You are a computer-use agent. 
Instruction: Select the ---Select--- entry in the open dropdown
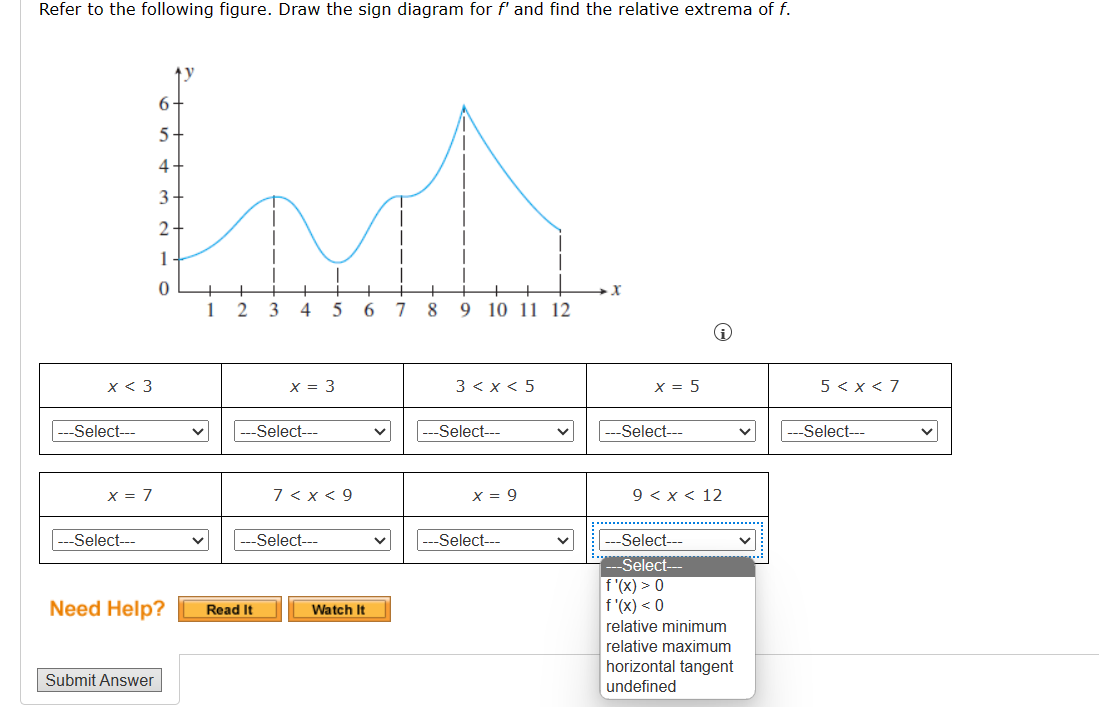pos(641,565)
